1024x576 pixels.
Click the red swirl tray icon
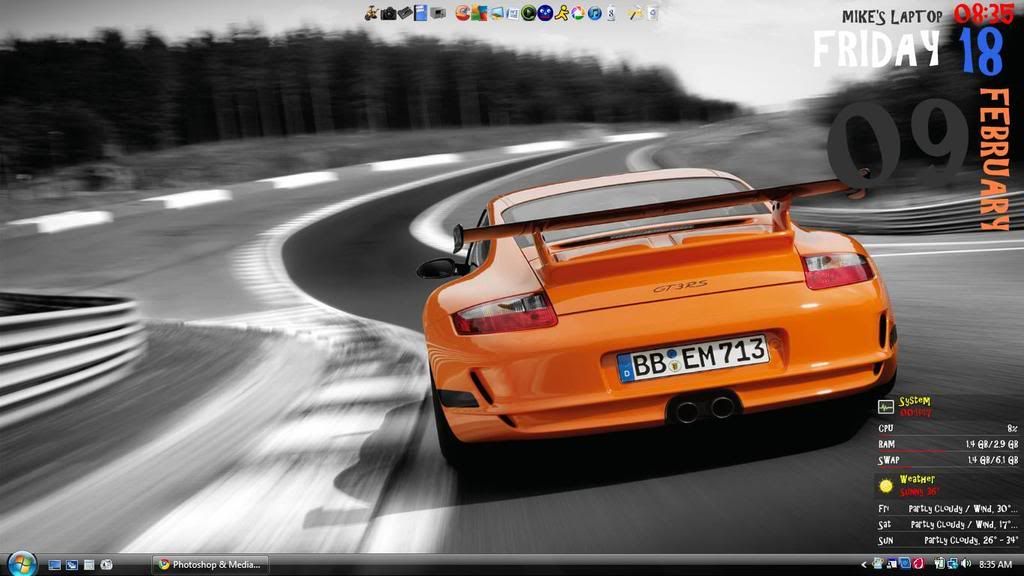[918, 564]
